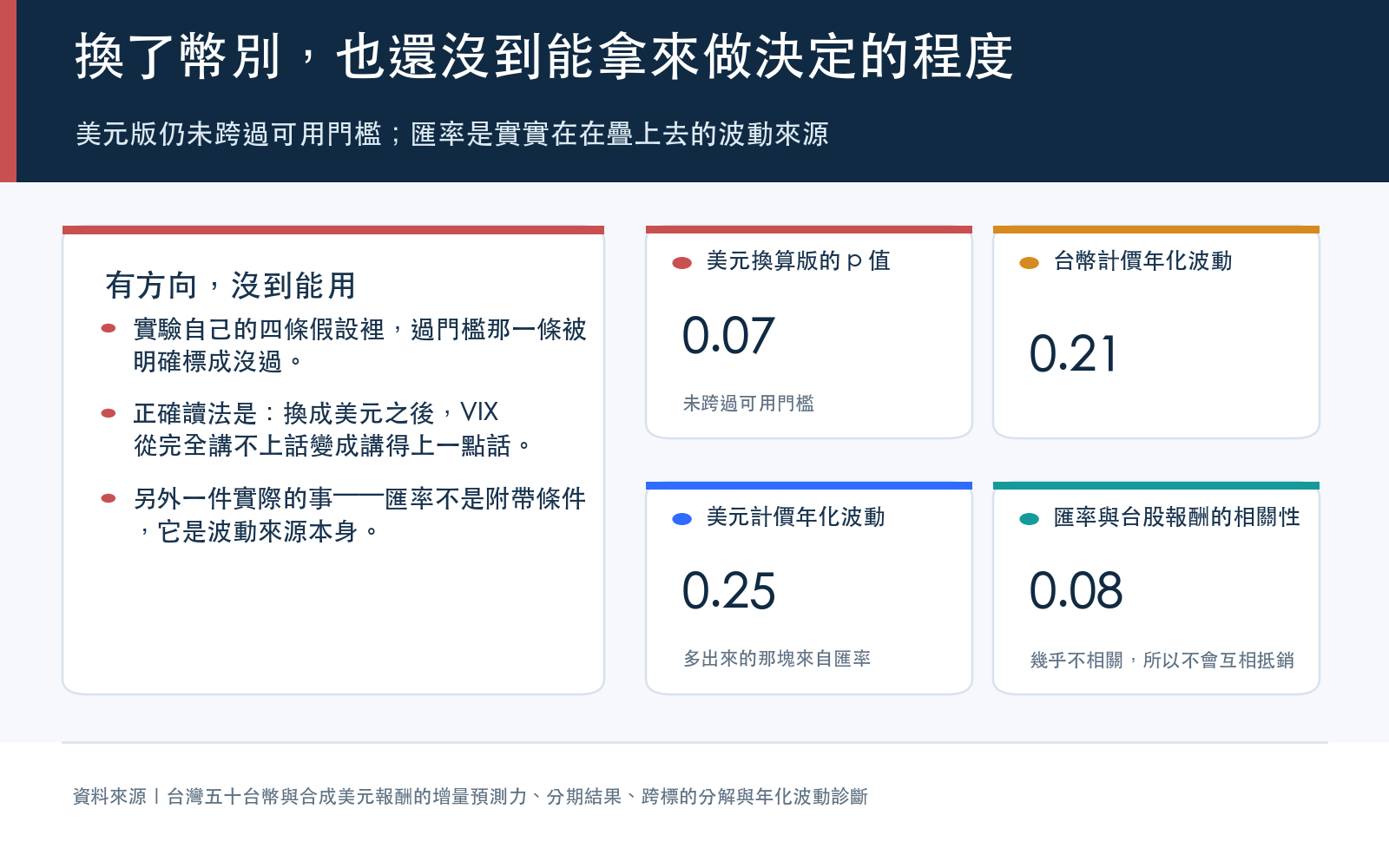The image size is (1389, 868).
Task: Select the card label 台幣計價年化波動
Action: click(x=1143, y=260)
